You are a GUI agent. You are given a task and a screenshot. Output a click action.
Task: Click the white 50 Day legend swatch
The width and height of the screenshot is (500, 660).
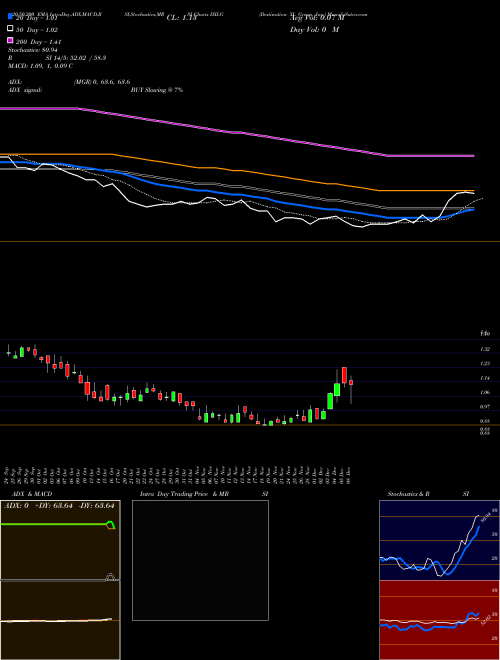point(11,29)
